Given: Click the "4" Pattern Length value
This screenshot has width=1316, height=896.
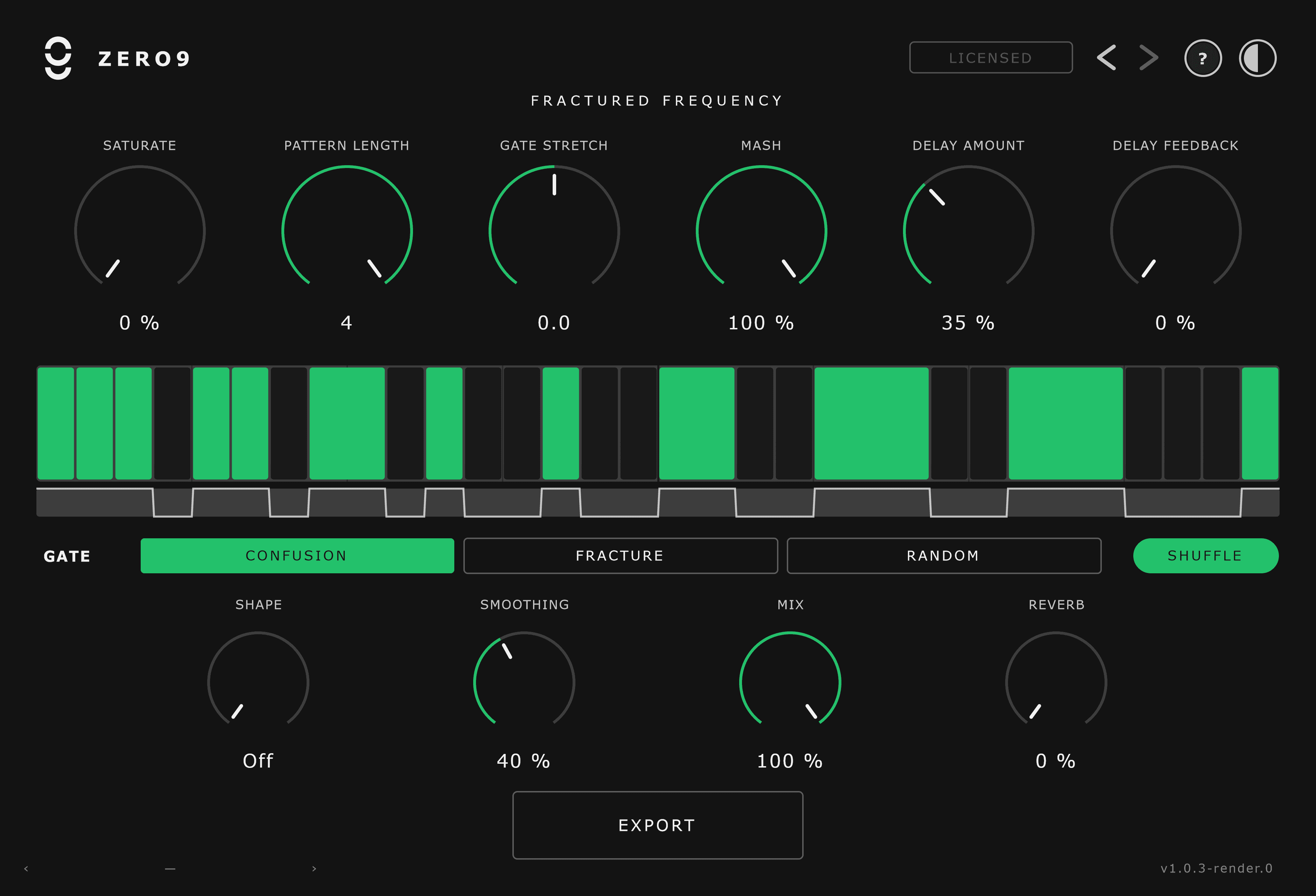Looking at the screenshot, I should 346,323.
